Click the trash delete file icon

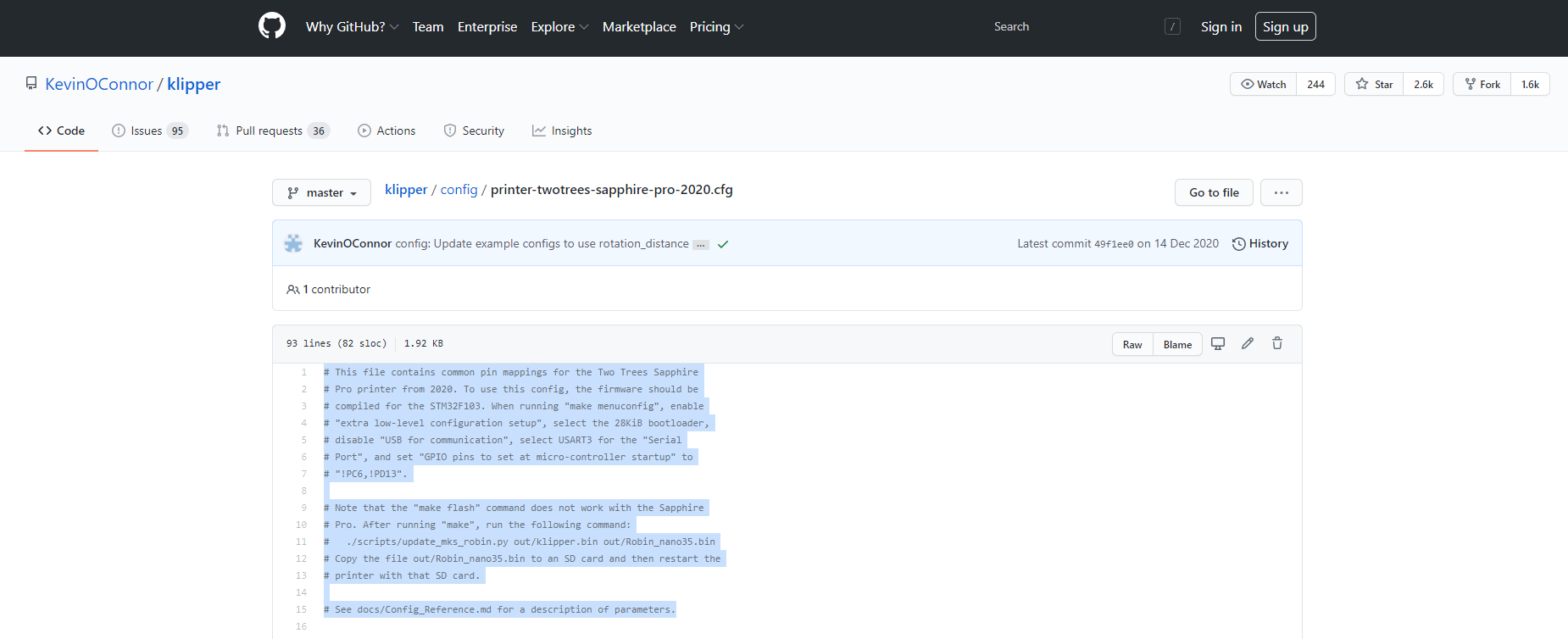(x=1277, y=343)
